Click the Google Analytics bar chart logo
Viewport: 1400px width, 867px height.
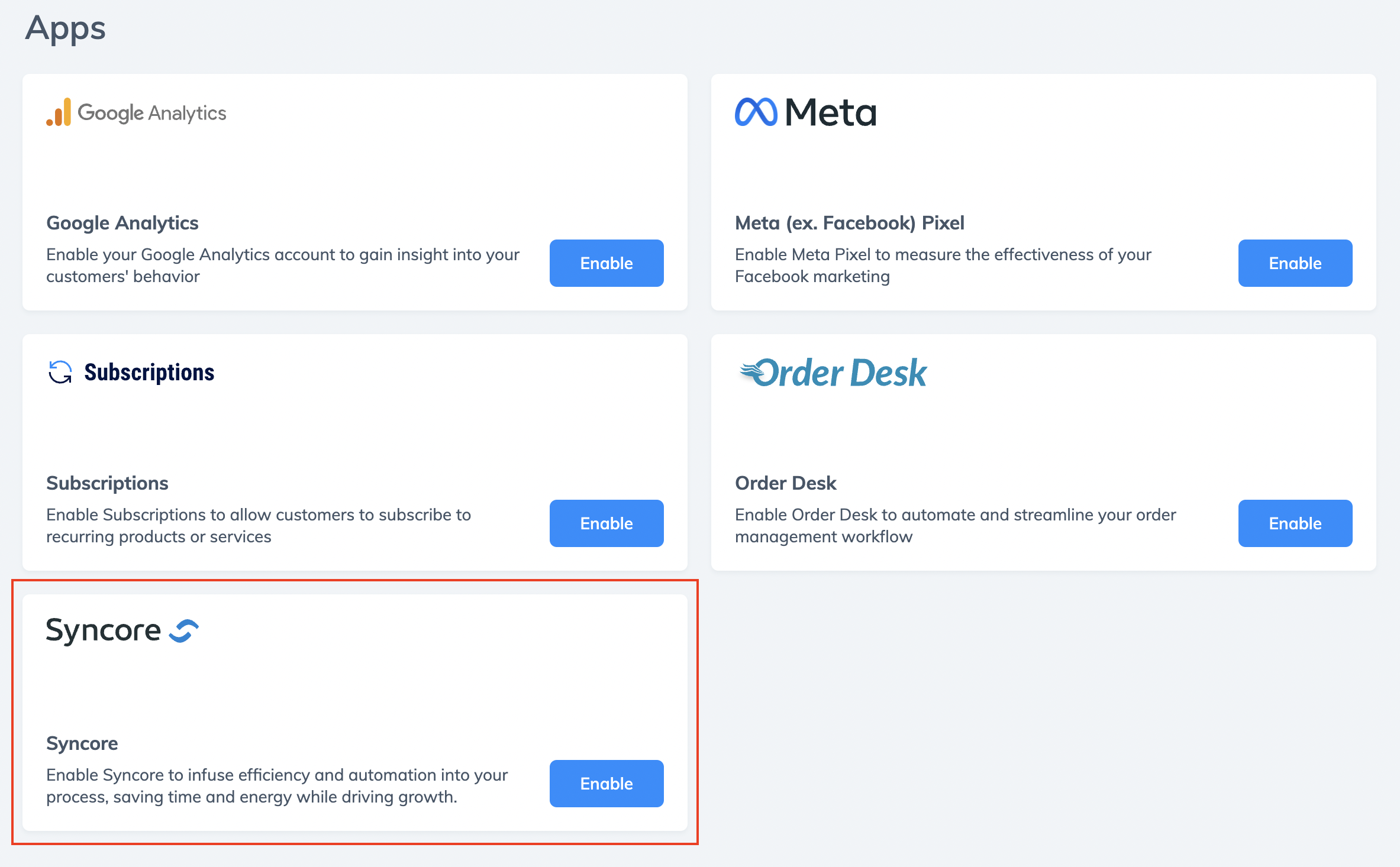[x=59, y=112]
